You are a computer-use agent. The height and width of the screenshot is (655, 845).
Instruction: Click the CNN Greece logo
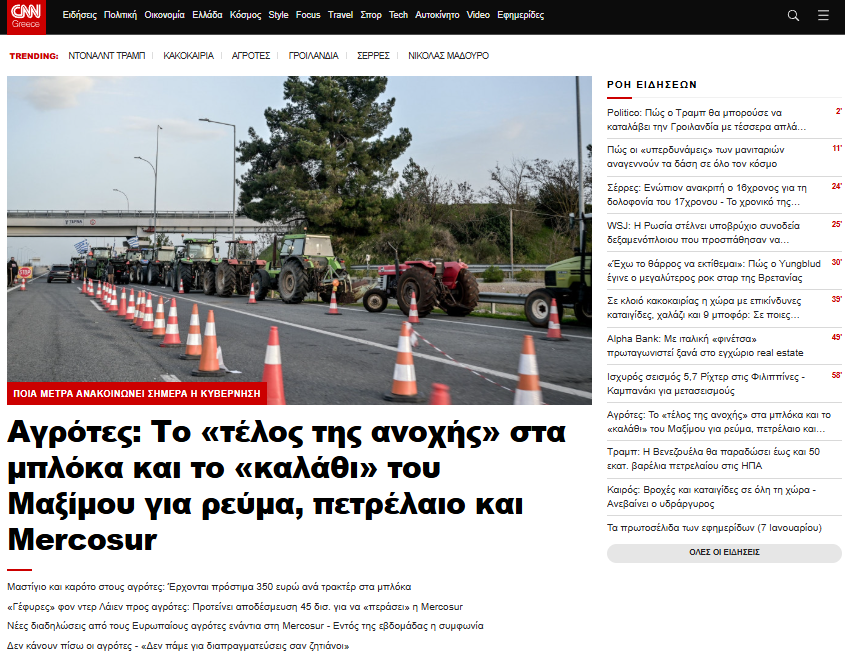click(27, 16)
